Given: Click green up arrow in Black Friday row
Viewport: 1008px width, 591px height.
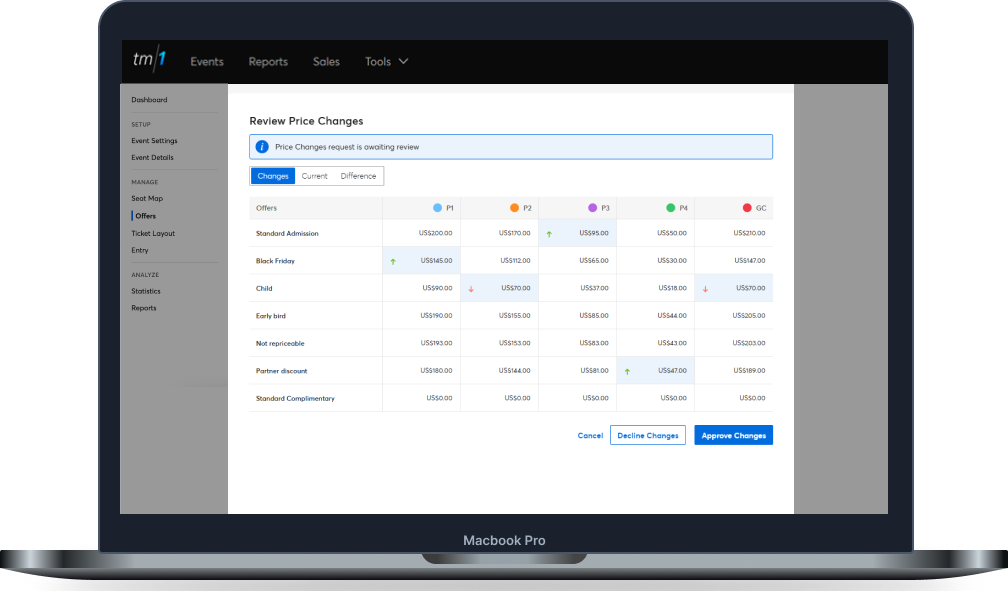Looking at the screenshot, I should [393, 261].
